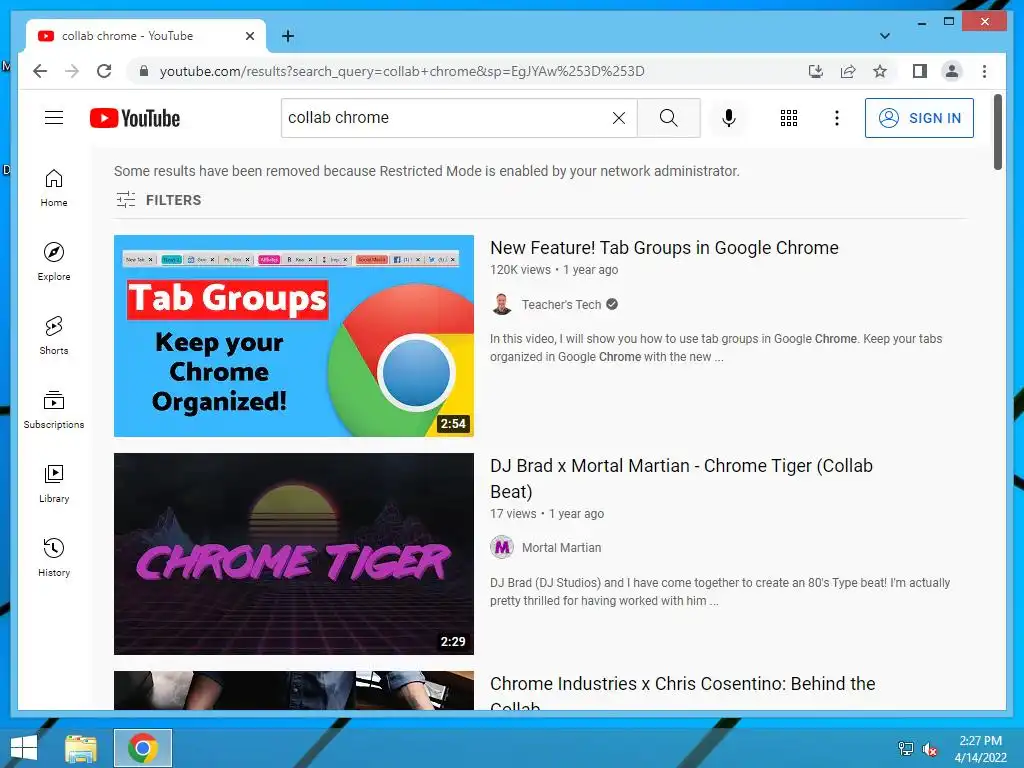Open Shorts in the sidebar
The height and width of the screenshot is (768, 1024).
click(x=54, y=336)
